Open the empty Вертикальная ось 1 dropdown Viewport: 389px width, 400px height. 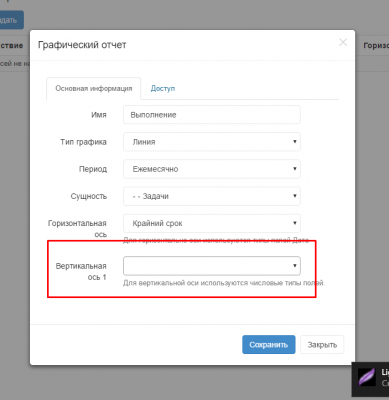point(212,266)
